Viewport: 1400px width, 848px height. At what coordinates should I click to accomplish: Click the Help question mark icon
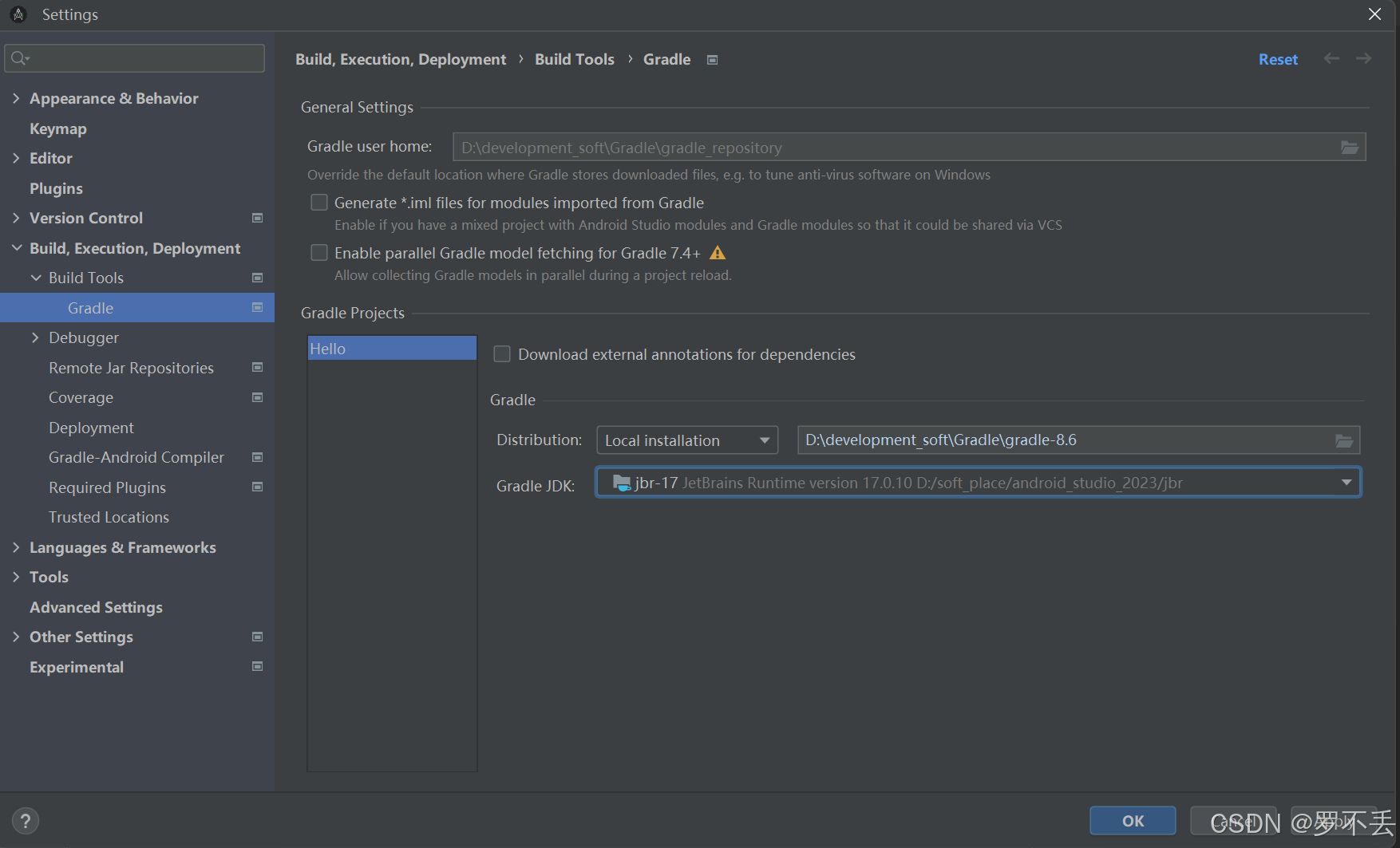coord(26,820)
